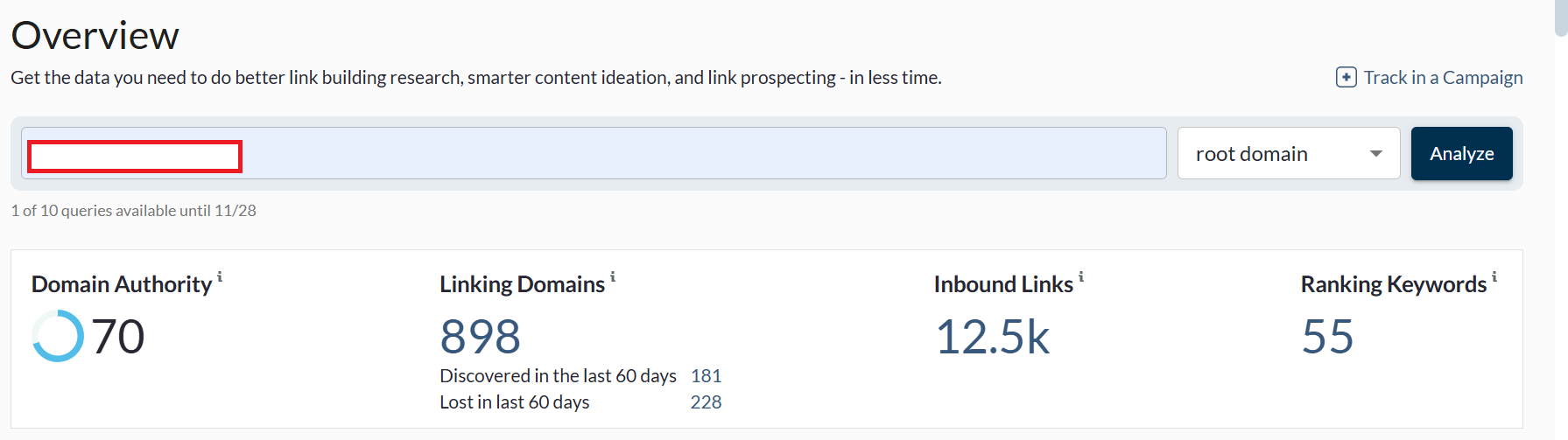Click the vertical scrollbar thumb on the right
Image resolution: width=1568 pixels, height=440 pixels.
1561,17
